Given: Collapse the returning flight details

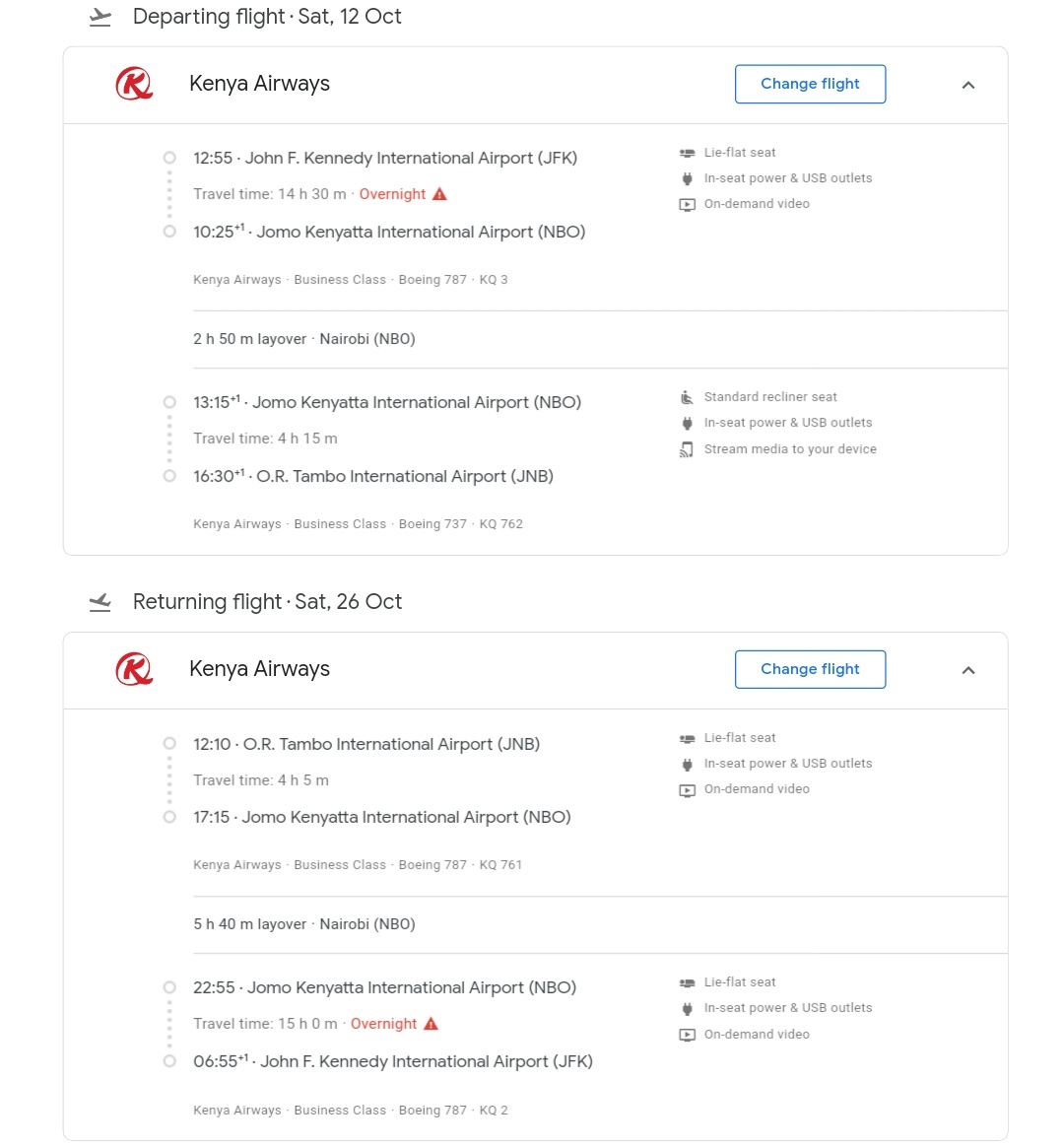Looking at the screenshot, I should [968, 670].
